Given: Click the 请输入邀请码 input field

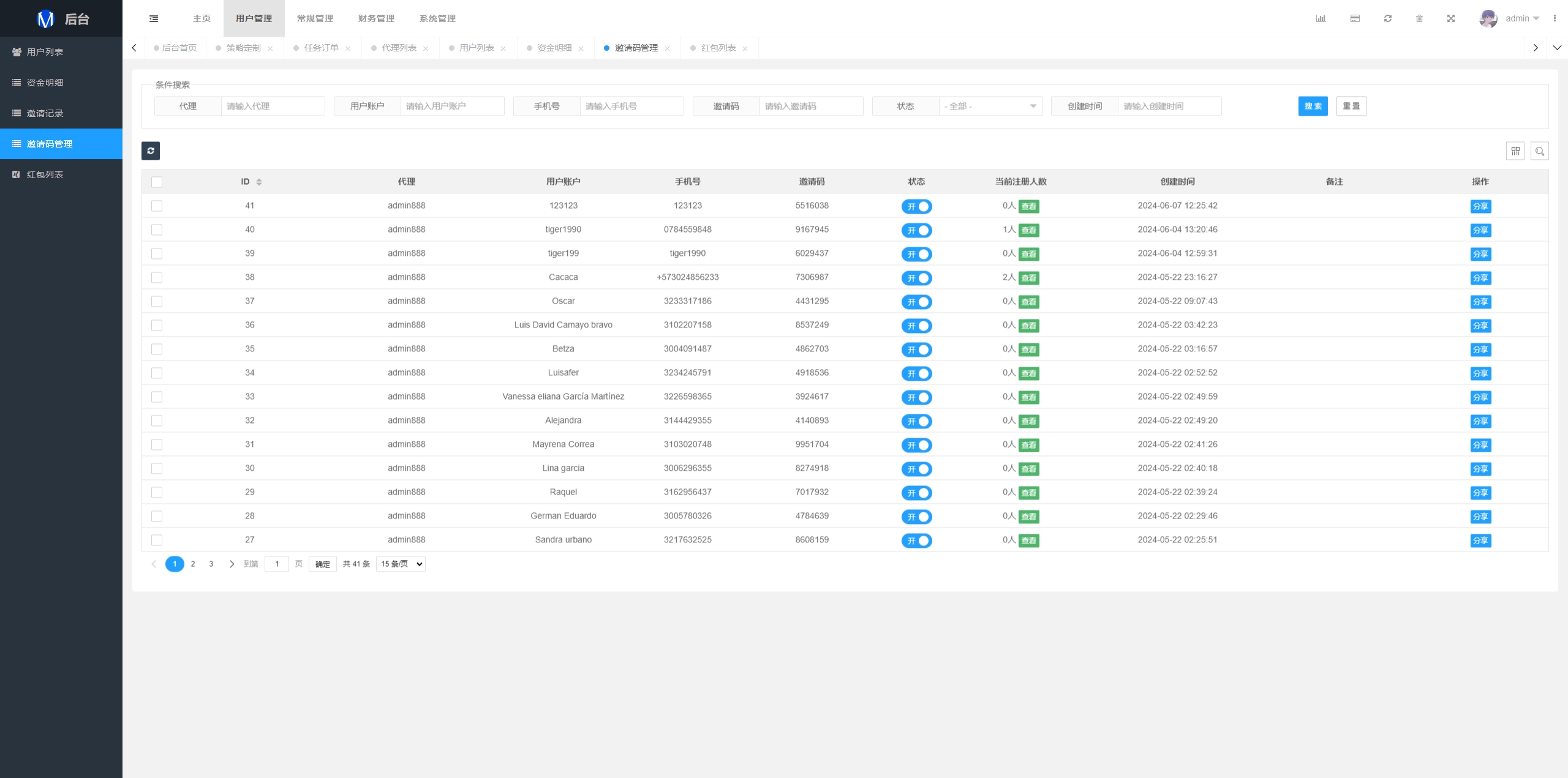Looking at the screenshot, I should coord(811,106).
